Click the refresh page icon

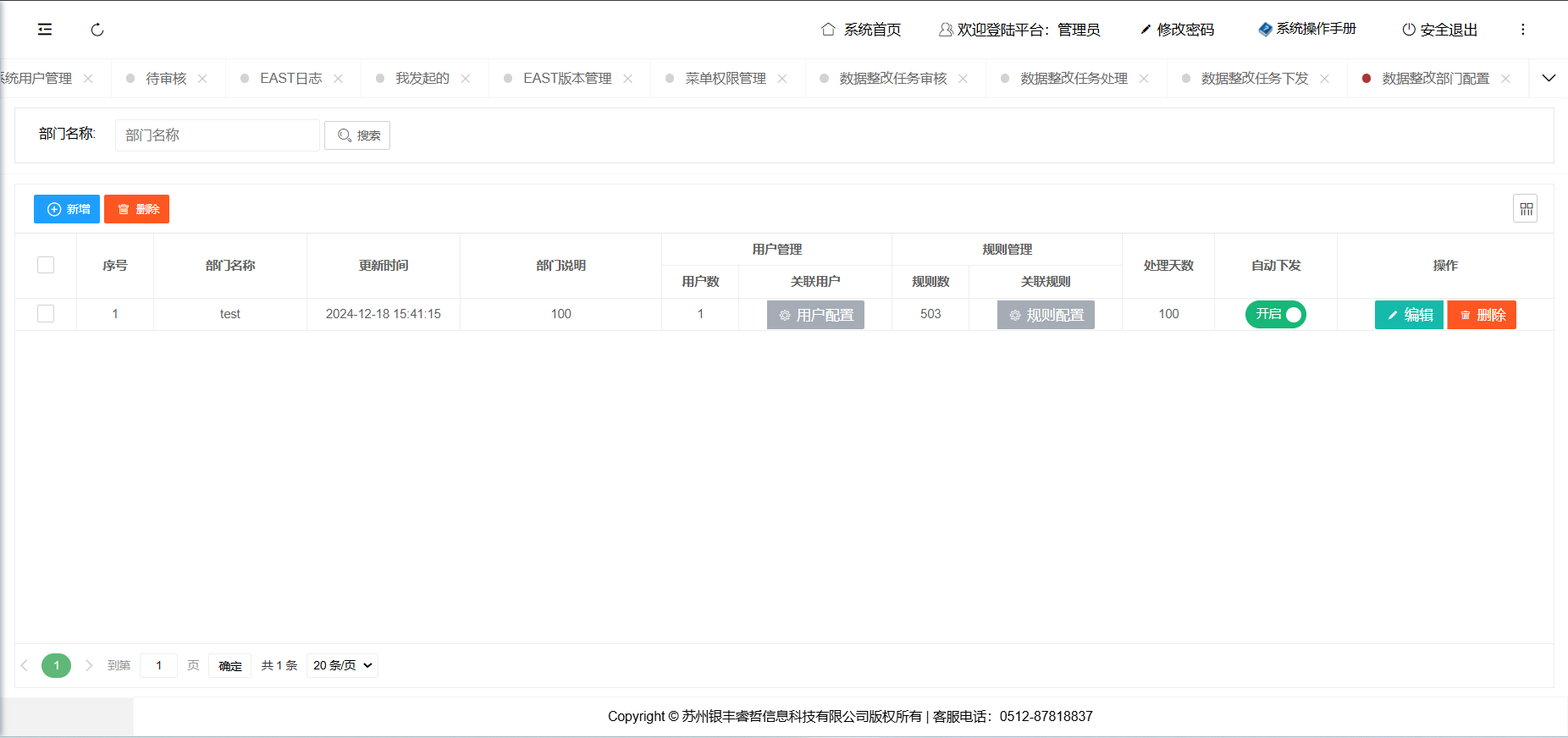[97, 30]
